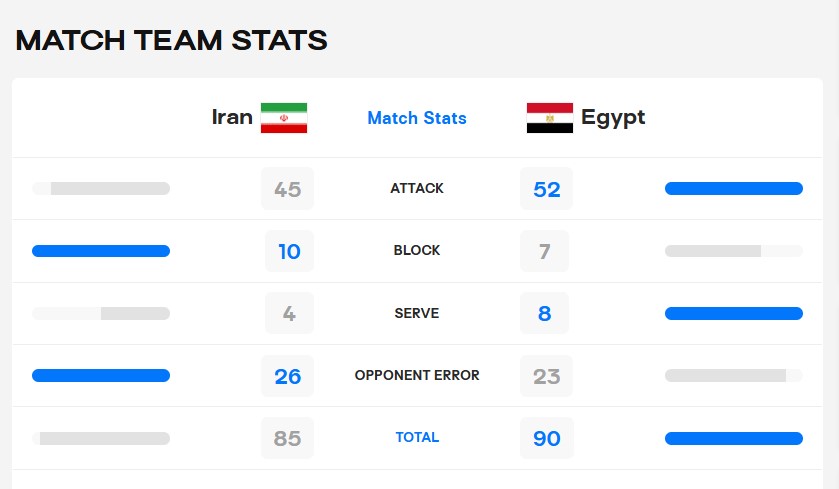Click Iran's block score 10
839x489 pixels.
(289, 251)
